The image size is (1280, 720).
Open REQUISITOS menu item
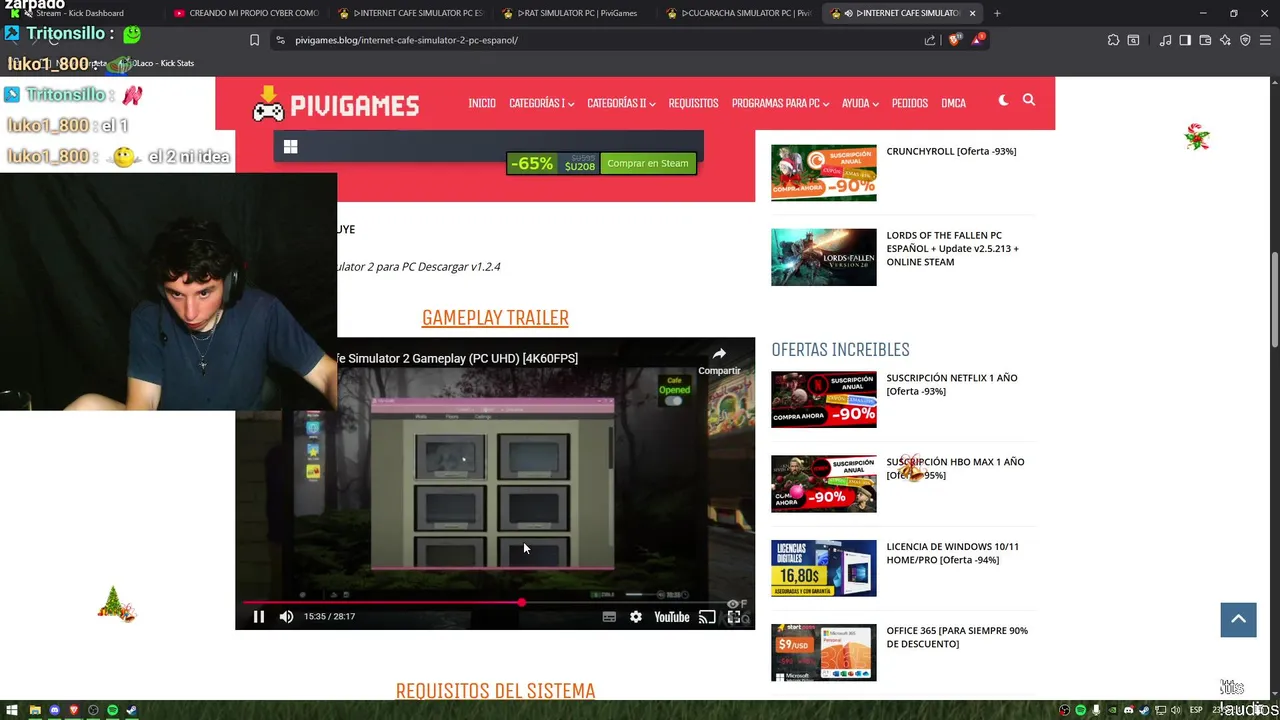pyautogui.click(x=693, y=103)
